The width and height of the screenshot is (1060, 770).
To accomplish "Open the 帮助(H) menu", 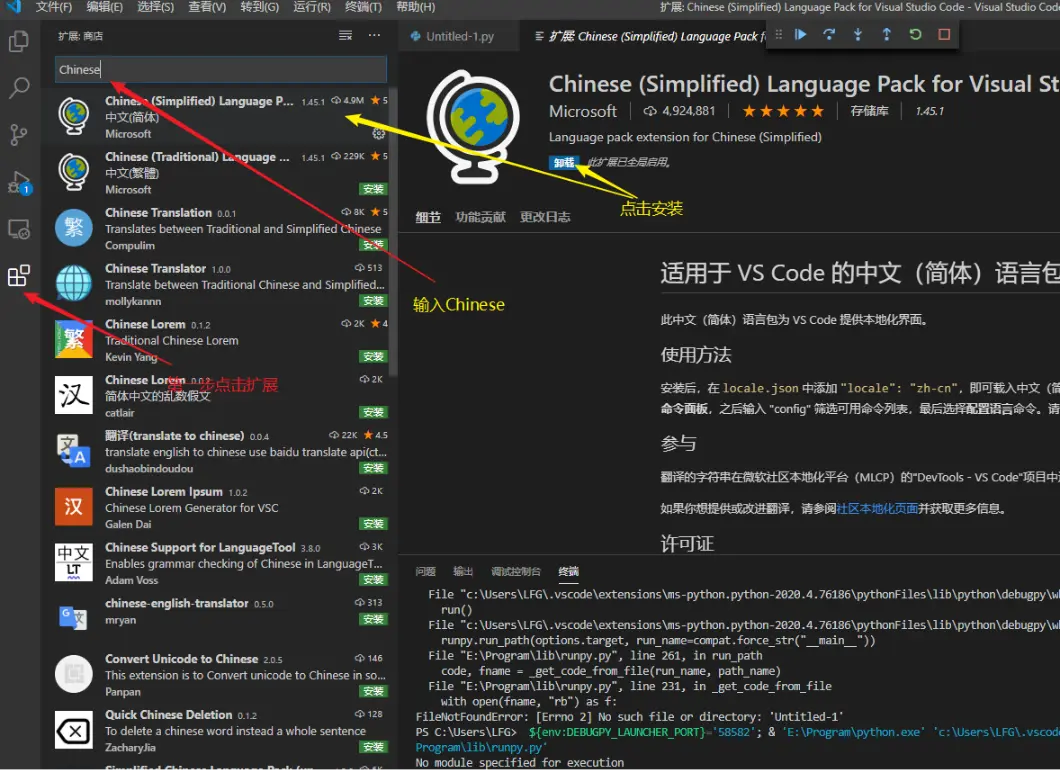I will 415,7.
